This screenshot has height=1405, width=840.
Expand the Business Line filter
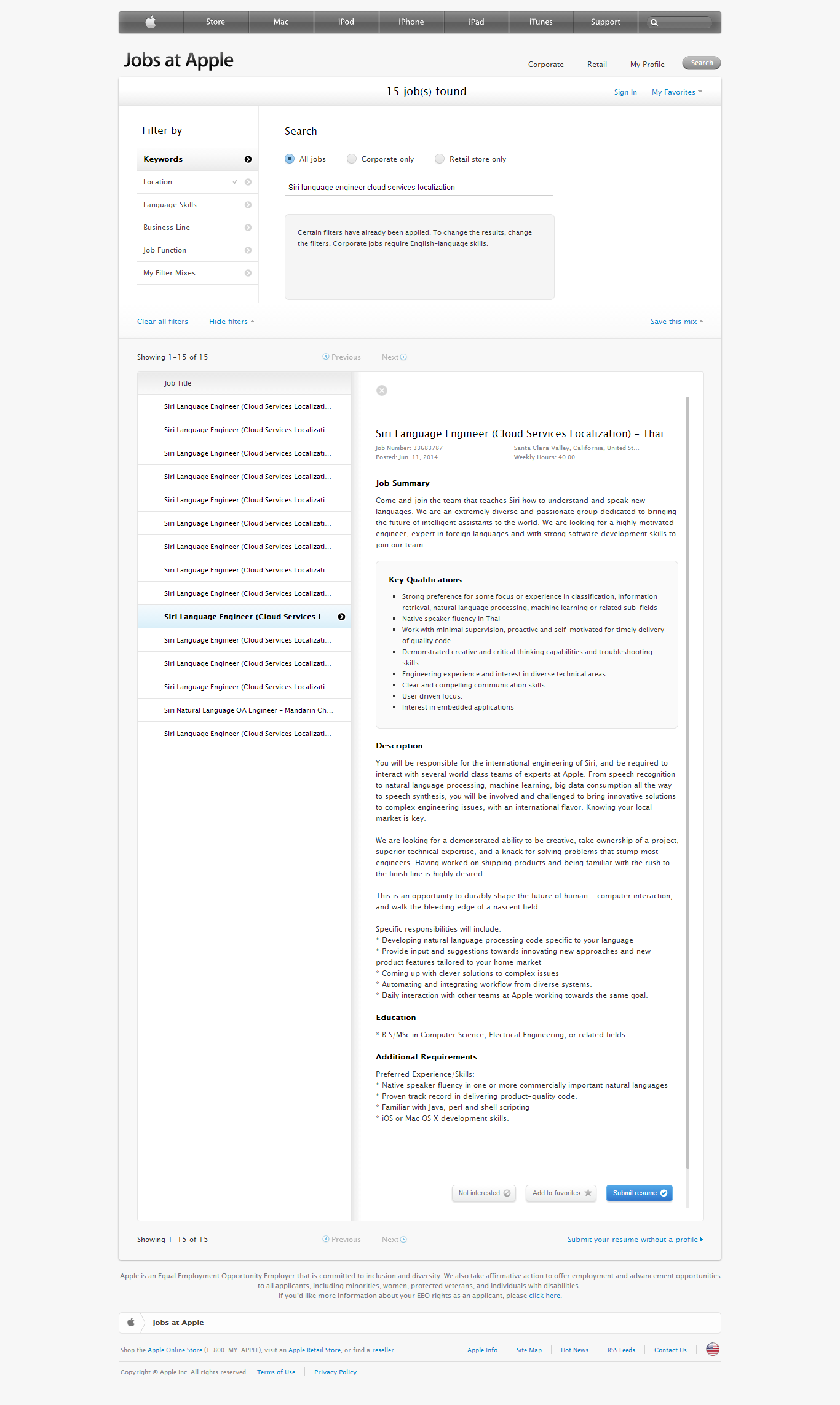[197, 228]
